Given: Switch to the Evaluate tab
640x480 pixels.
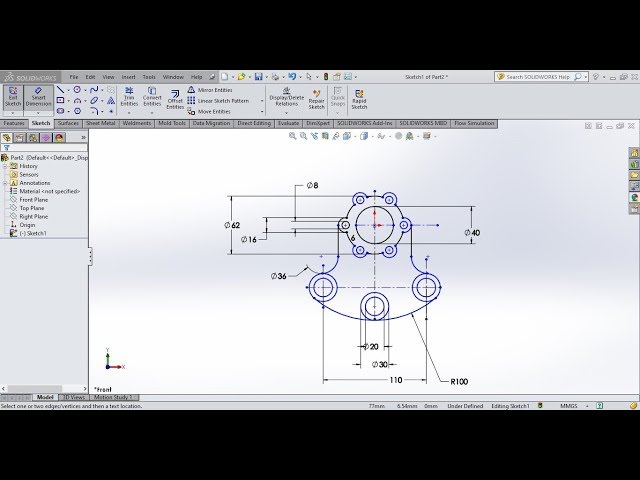Looking at the screenshot, I should (289, 123).
